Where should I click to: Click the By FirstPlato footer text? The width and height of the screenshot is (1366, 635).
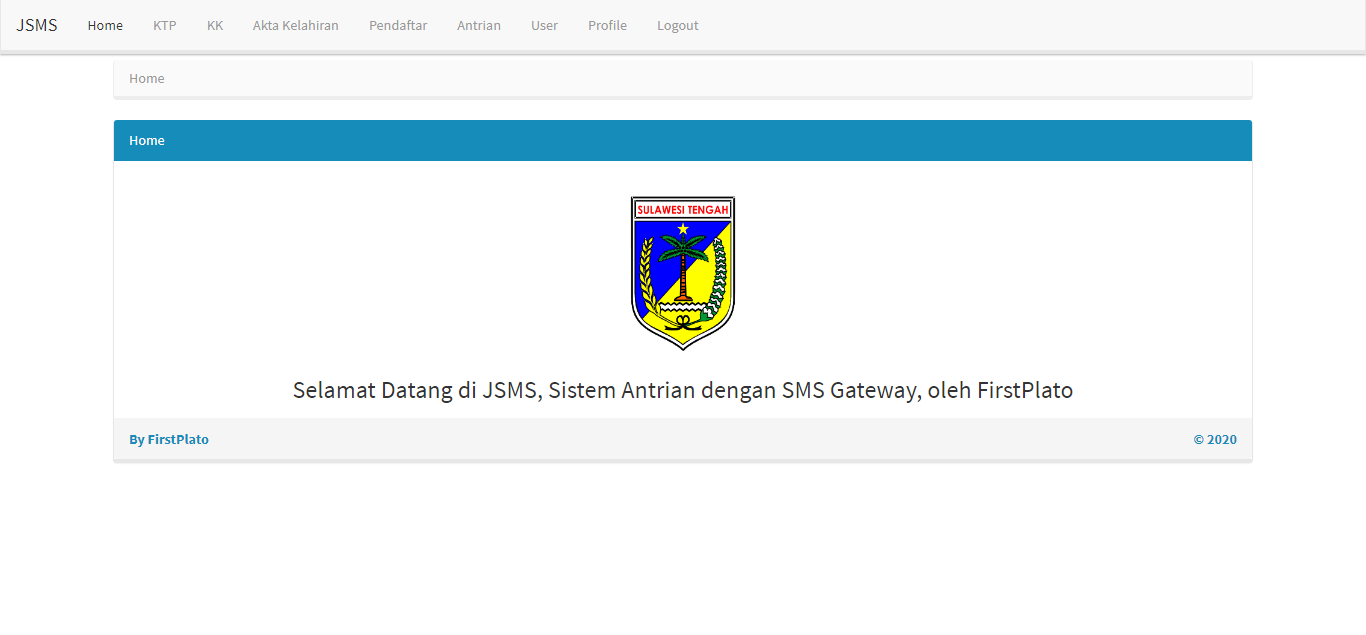click(x=169, y=439)
